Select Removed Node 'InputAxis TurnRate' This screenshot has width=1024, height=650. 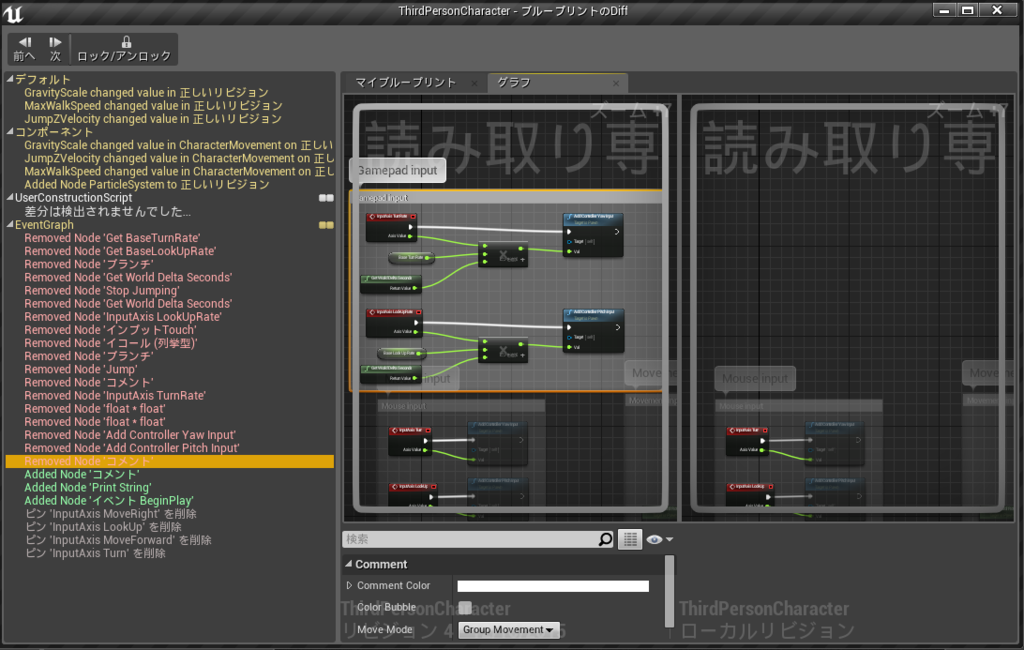coord(115,395)
